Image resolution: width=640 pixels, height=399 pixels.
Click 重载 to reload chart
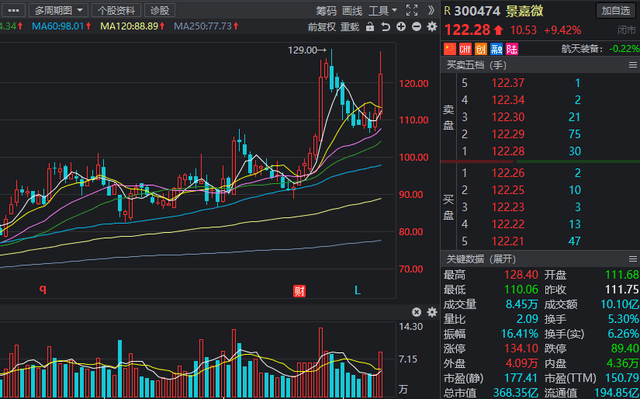[x=350, y=27]
